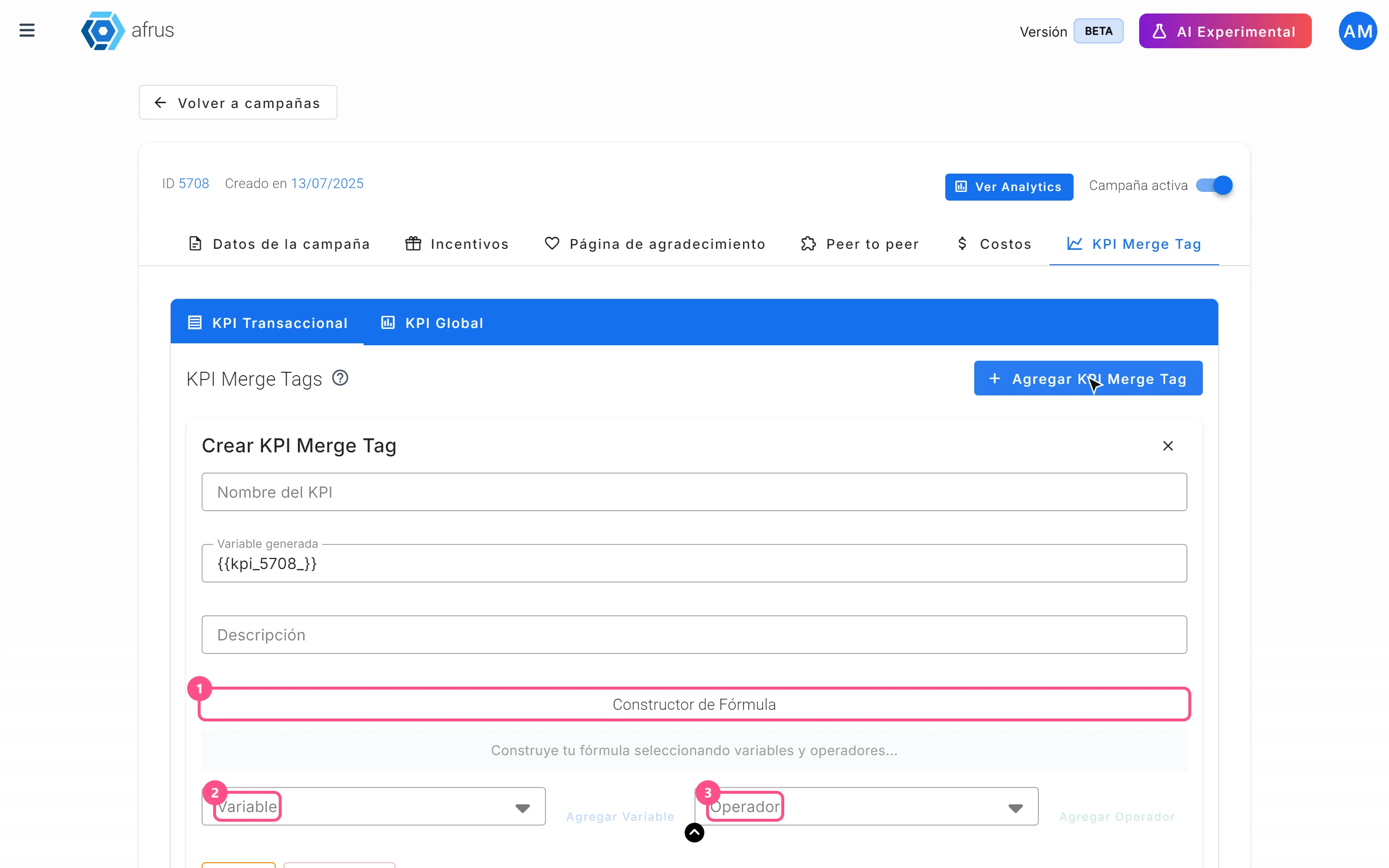Open the AM user avatar menu

click(1358, 31)
